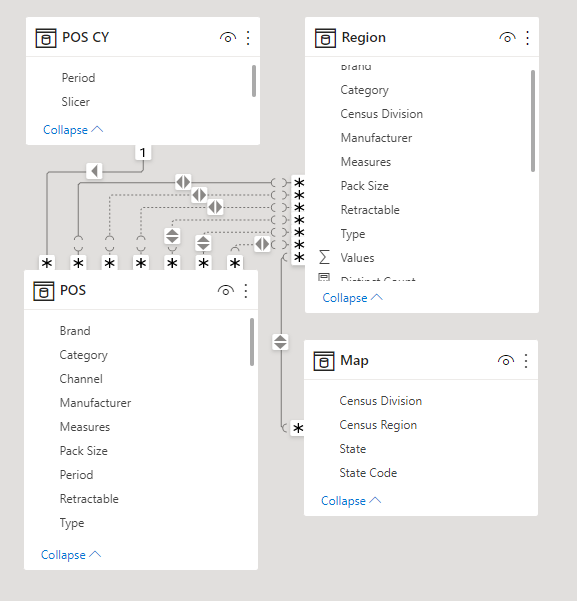Screen dimensions: 577x601
Task: Open more options for Map table
Action: (x=526, y=361)
